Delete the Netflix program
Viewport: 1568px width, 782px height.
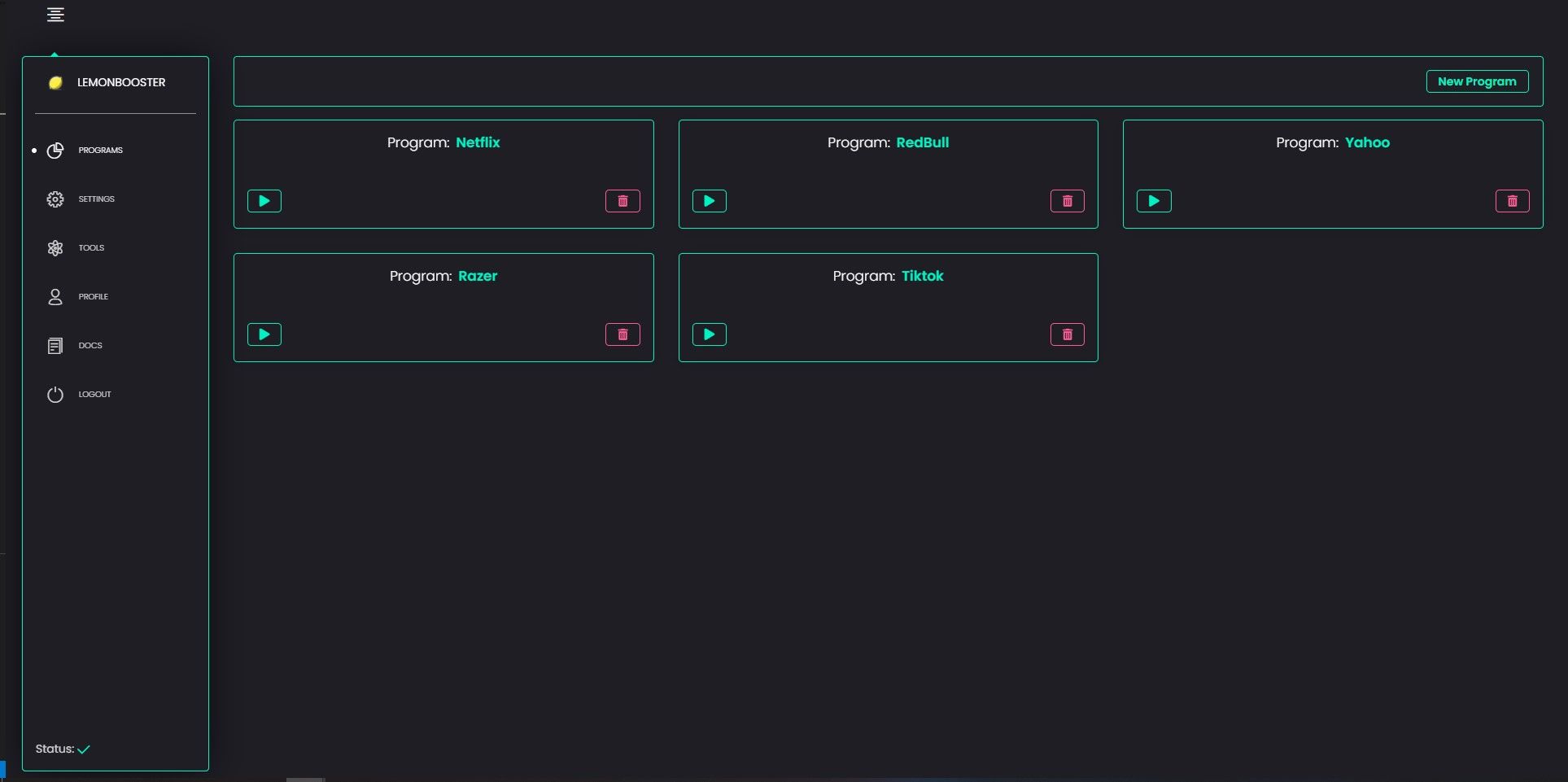pyautogui.click(x=622, y=201)
